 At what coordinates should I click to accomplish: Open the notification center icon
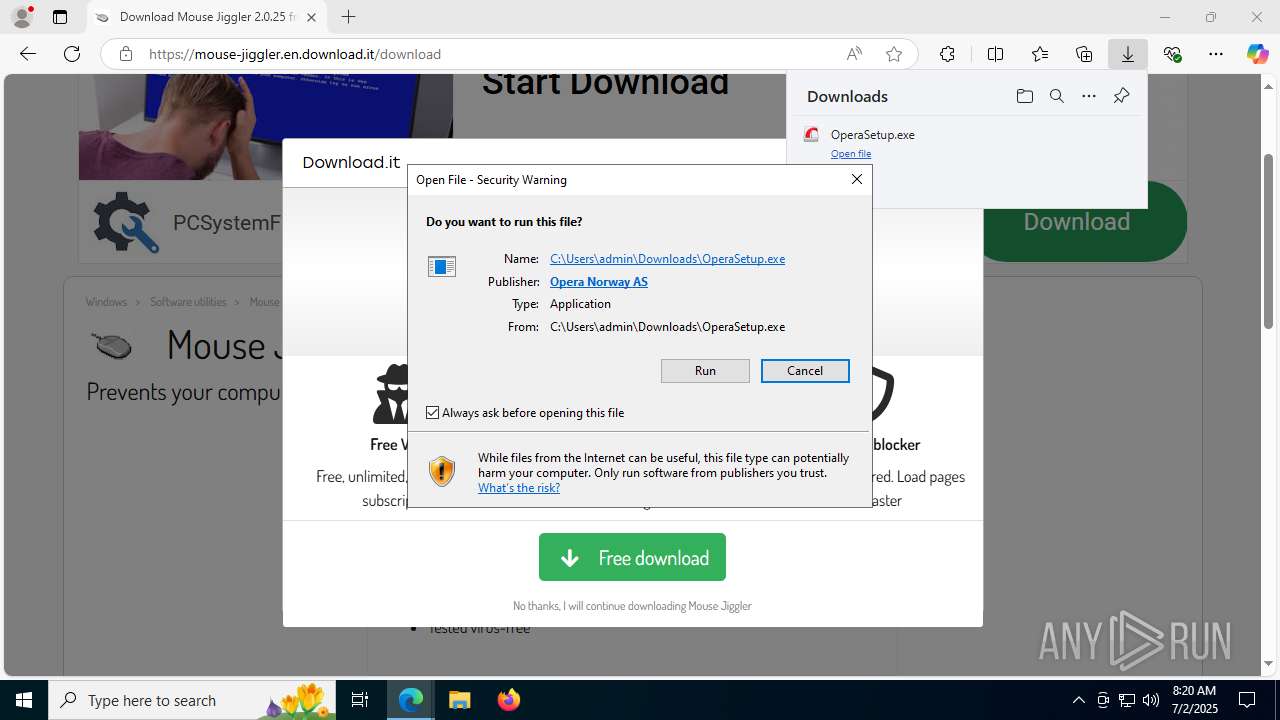[x=1247, y=700]
